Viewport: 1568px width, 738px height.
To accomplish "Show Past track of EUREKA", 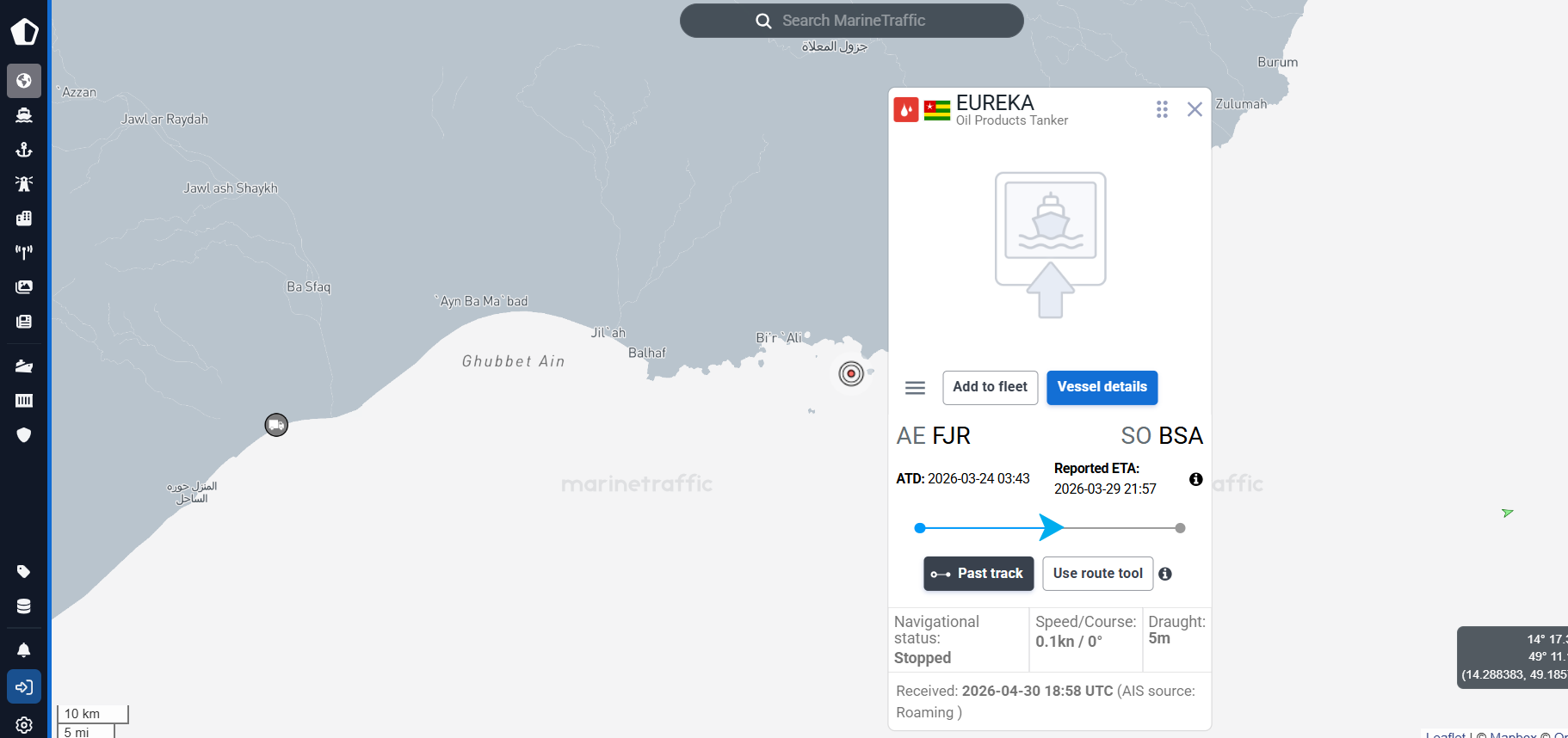I will pyautogui.click(x=978, y=574).
